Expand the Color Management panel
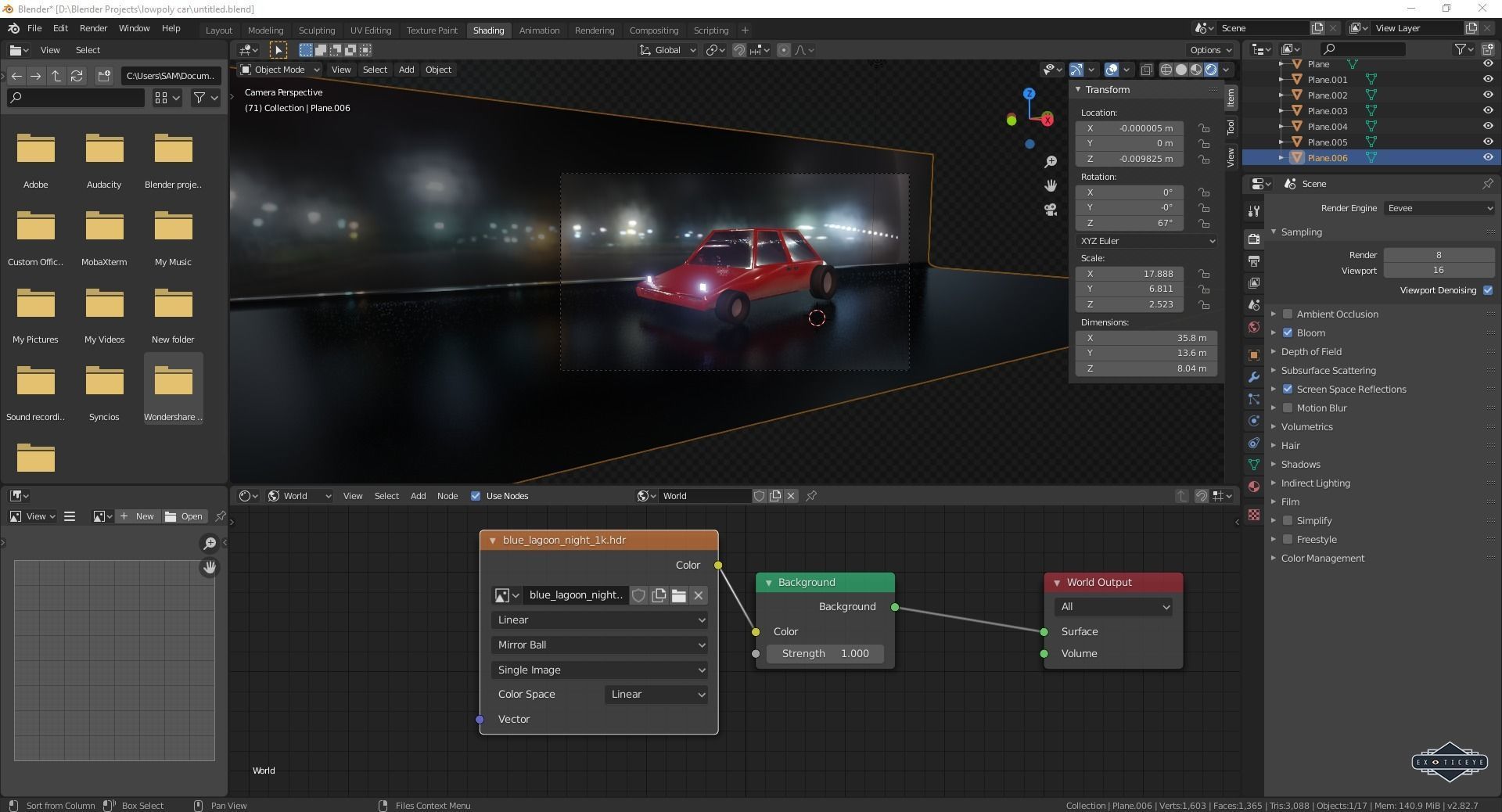This screenshot has width=1502, height=812. [1322, 558]
